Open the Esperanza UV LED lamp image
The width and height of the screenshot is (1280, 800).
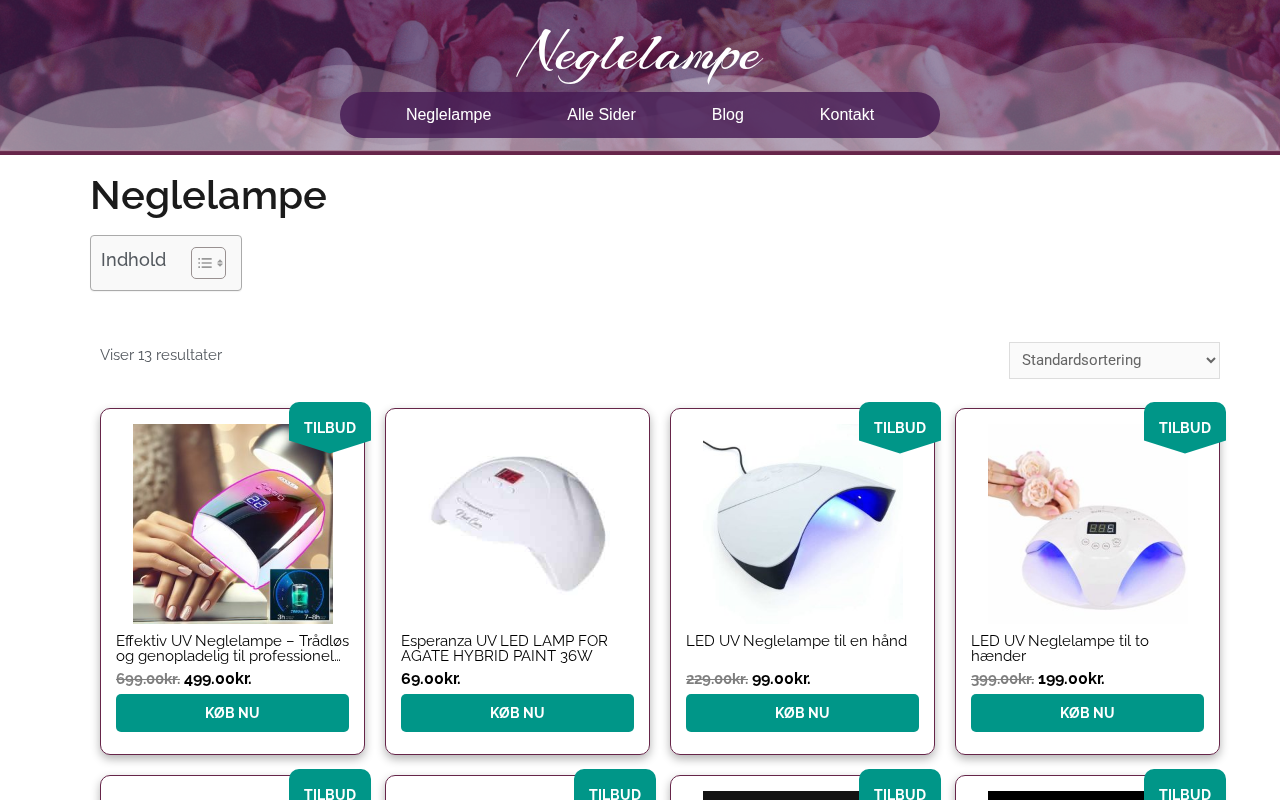point(518,524)
